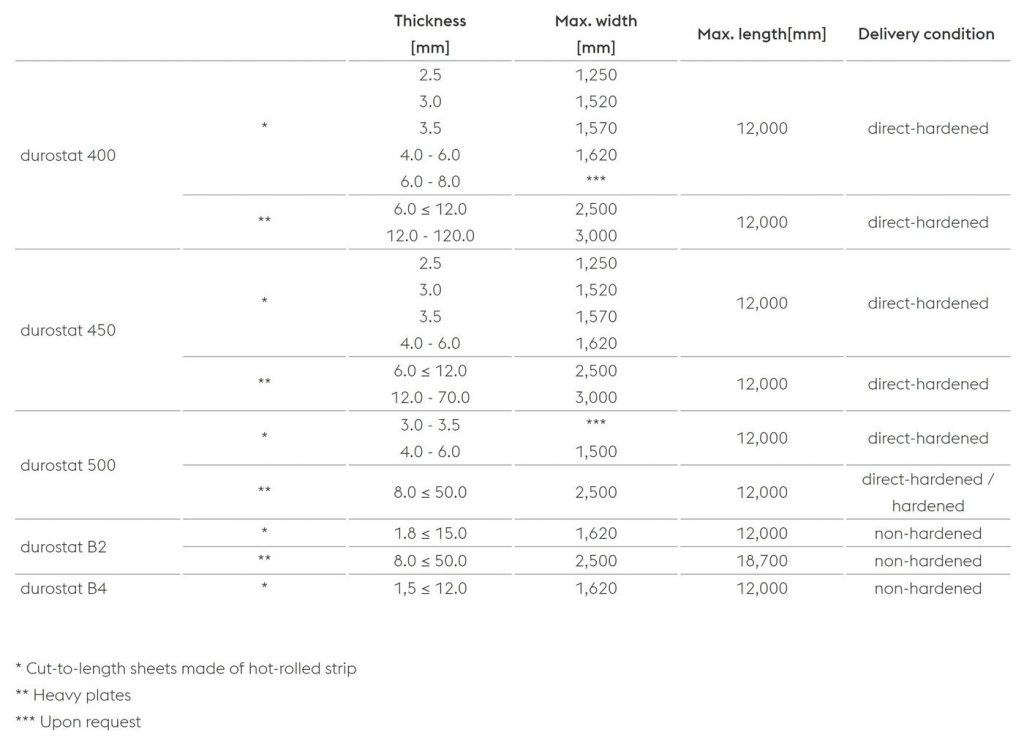Click the Upon request footnote
Image resolution: width=1024 pixels, height=740 pixels.
click(78, 721)
